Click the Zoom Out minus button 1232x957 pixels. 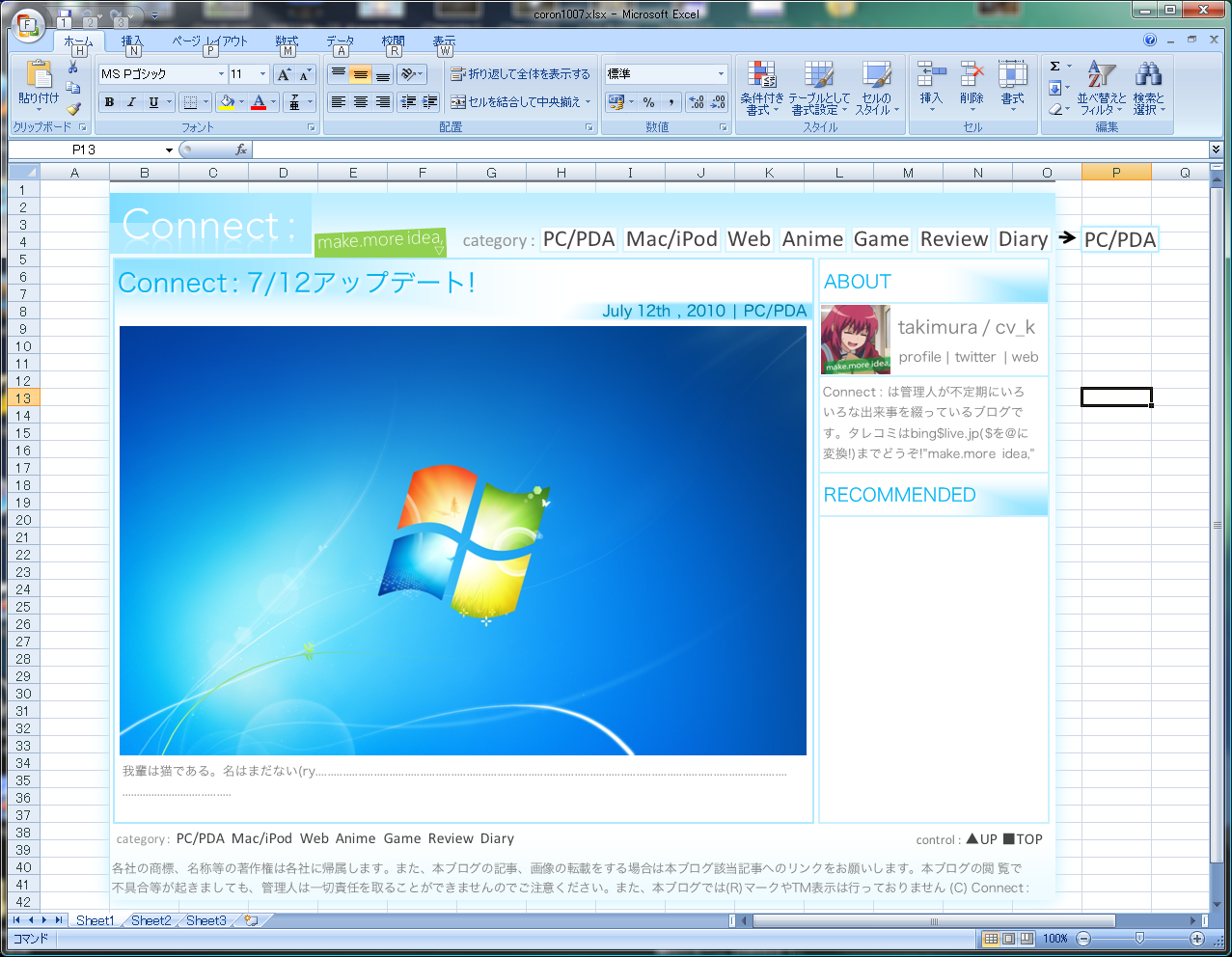pyautogui.click(x=1083, y=939)
